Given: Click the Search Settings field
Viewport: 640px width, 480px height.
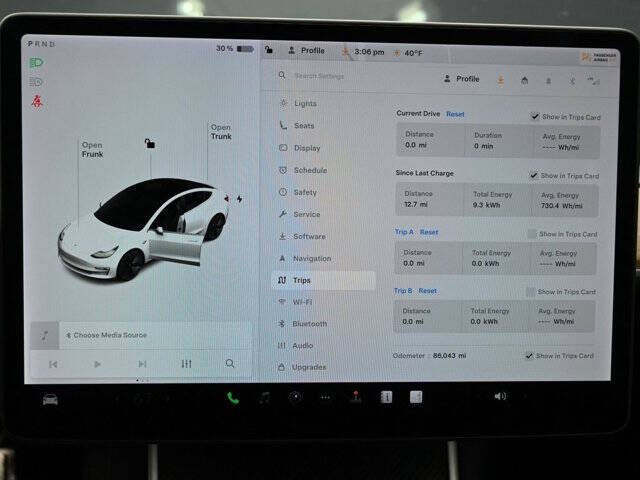Looking at the screenshot, I should 319,76.
